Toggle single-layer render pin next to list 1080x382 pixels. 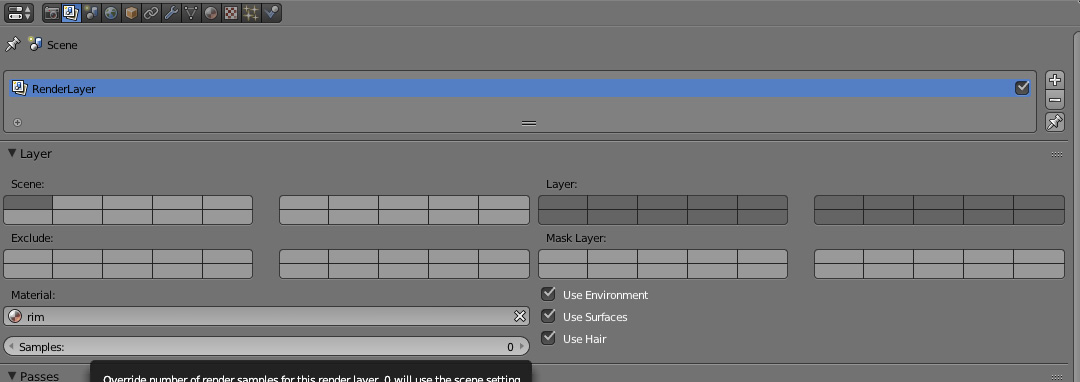[1055, 123]
